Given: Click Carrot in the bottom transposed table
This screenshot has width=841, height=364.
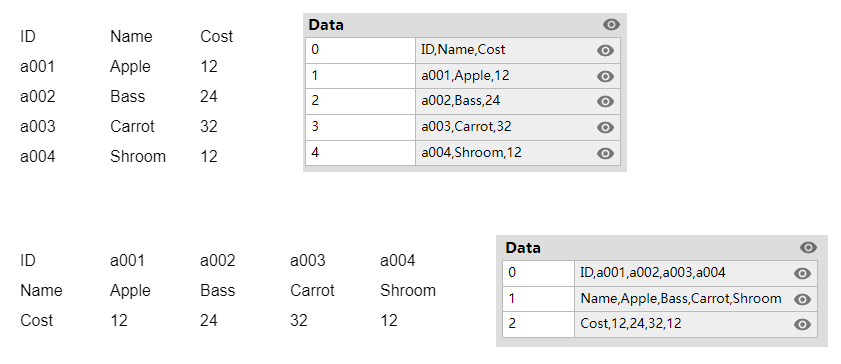Looking at the screenshot, I should (x=312, y=291).
